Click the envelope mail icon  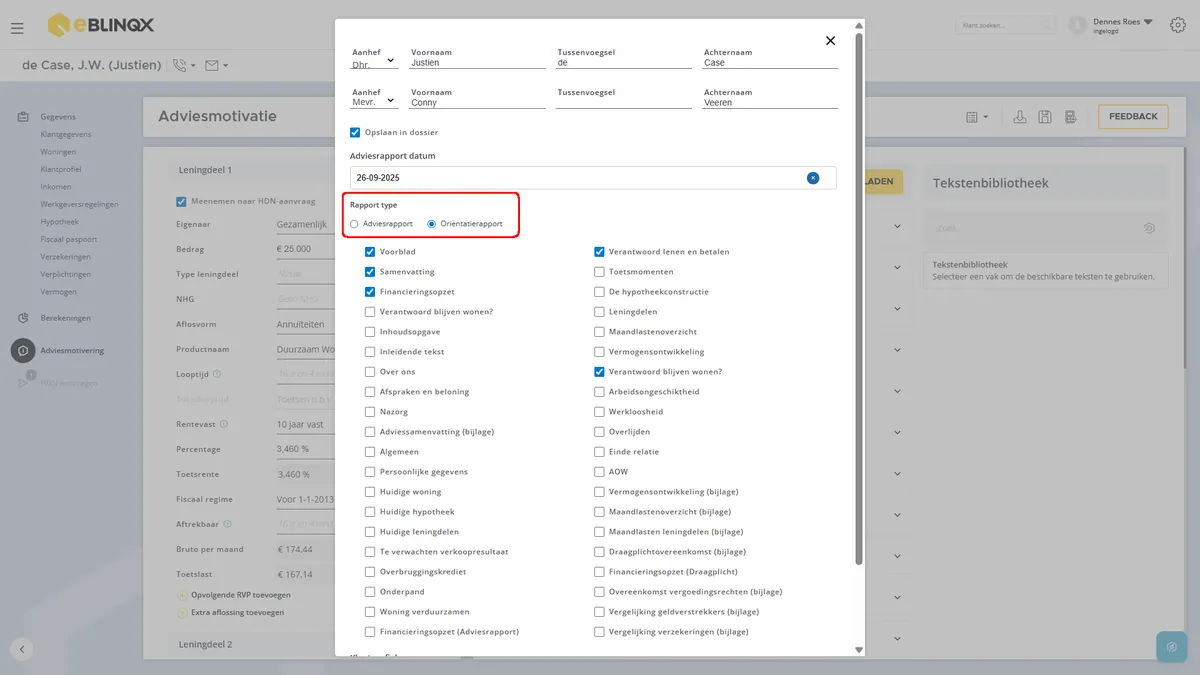pos(212,66)
